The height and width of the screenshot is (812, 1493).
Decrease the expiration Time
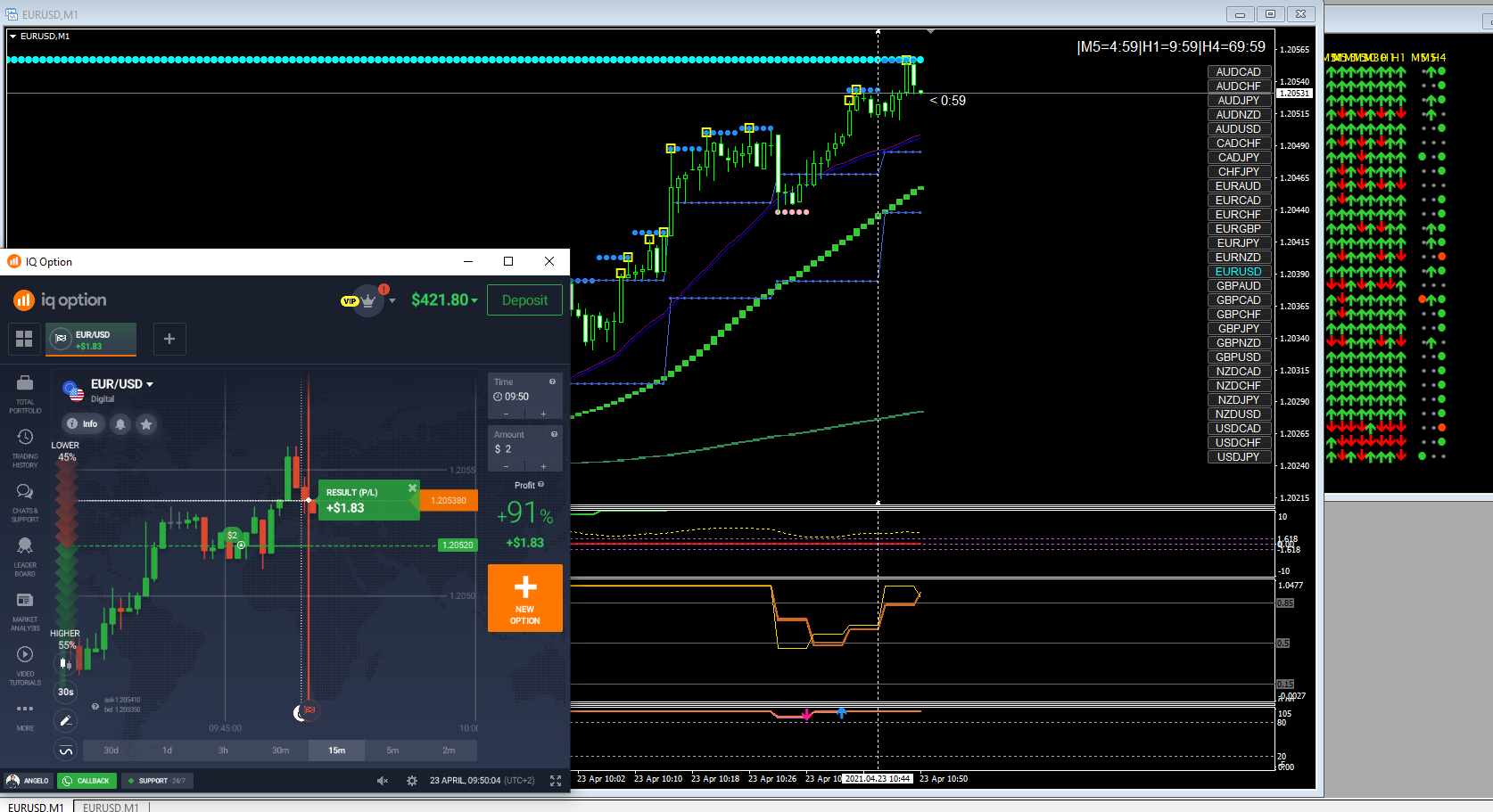[507, 414]
